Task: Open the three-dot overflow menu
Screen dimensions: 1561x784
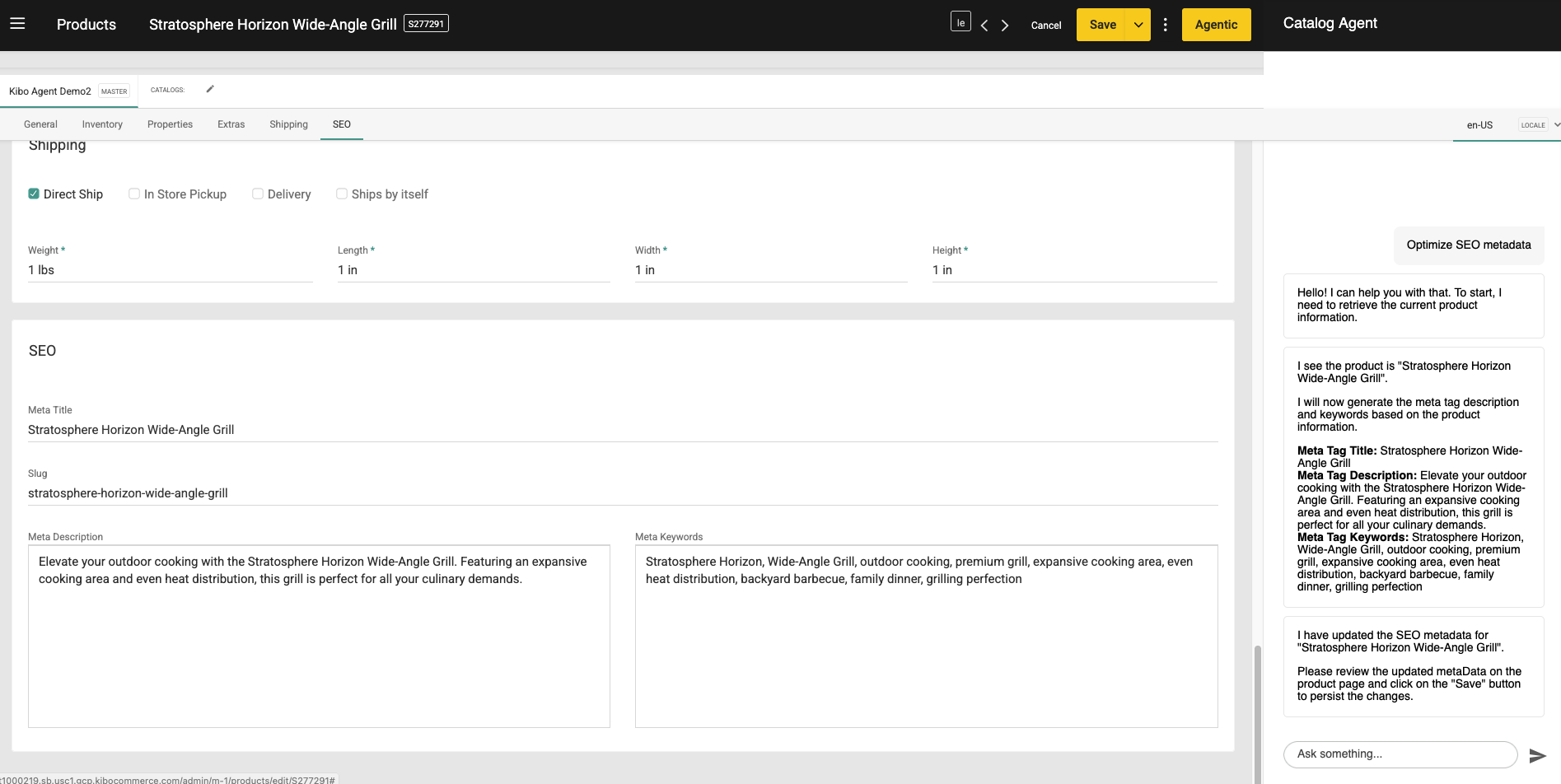Action: (x=1165, y=25)
